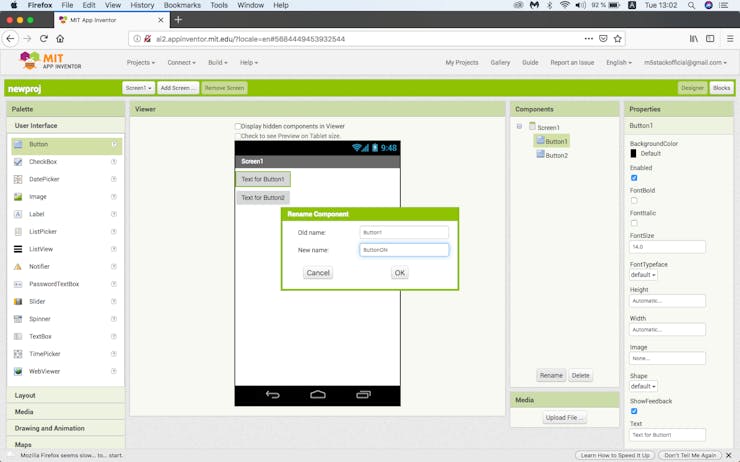Select the TextBox palette icon
The image size is (740, 462).
18,336
